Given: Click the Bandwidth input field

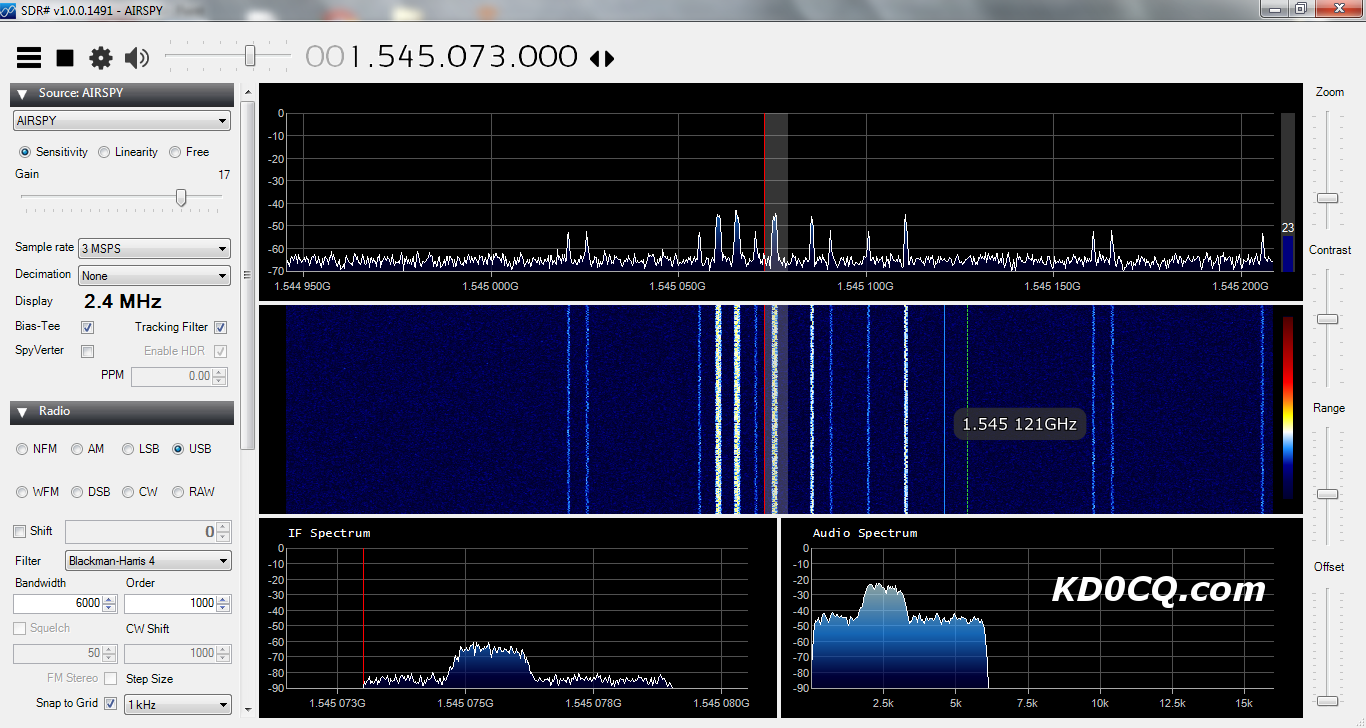Looking at the screenshot, I should pos(58,603).
